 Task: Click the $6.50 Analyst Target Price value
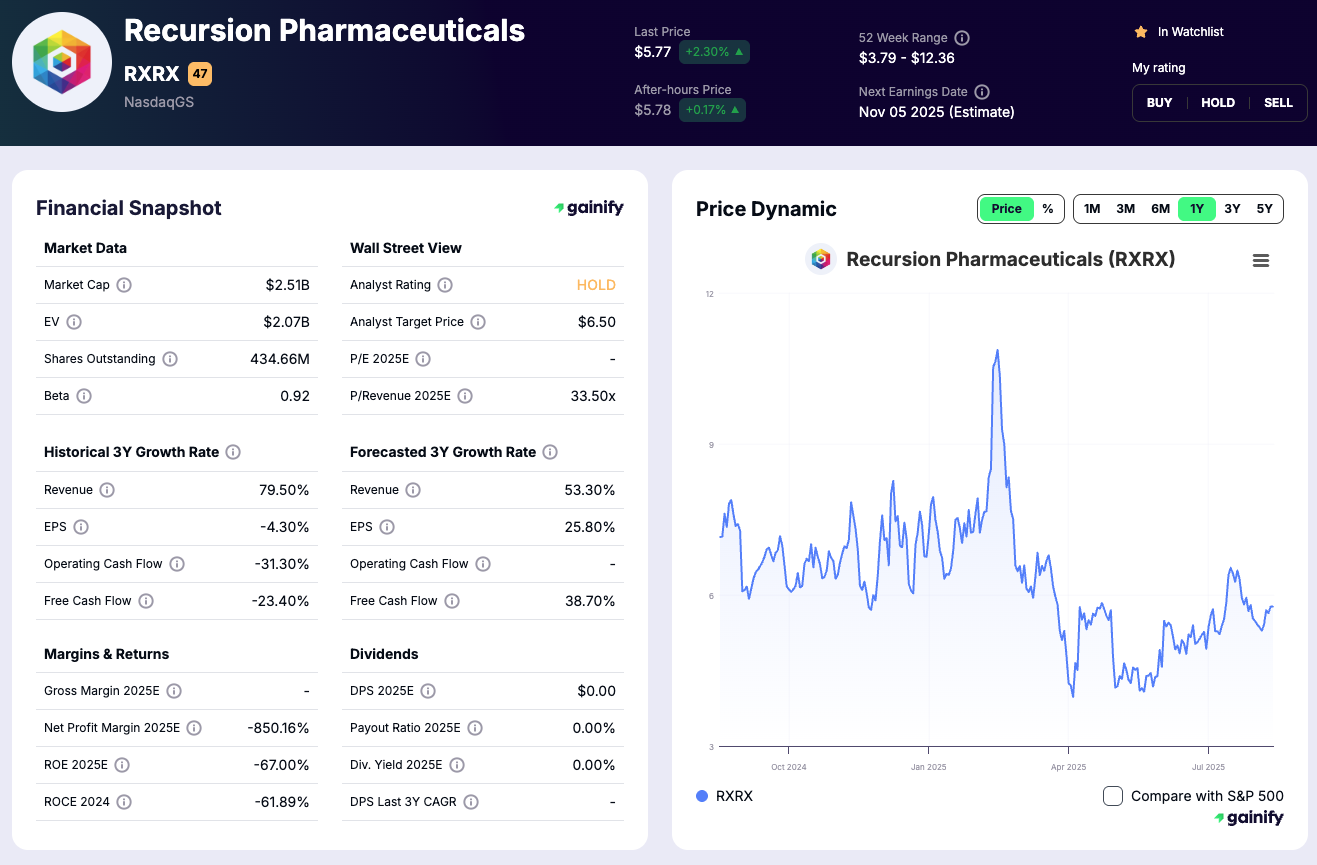pyautogui.click(x=597, y=322)
